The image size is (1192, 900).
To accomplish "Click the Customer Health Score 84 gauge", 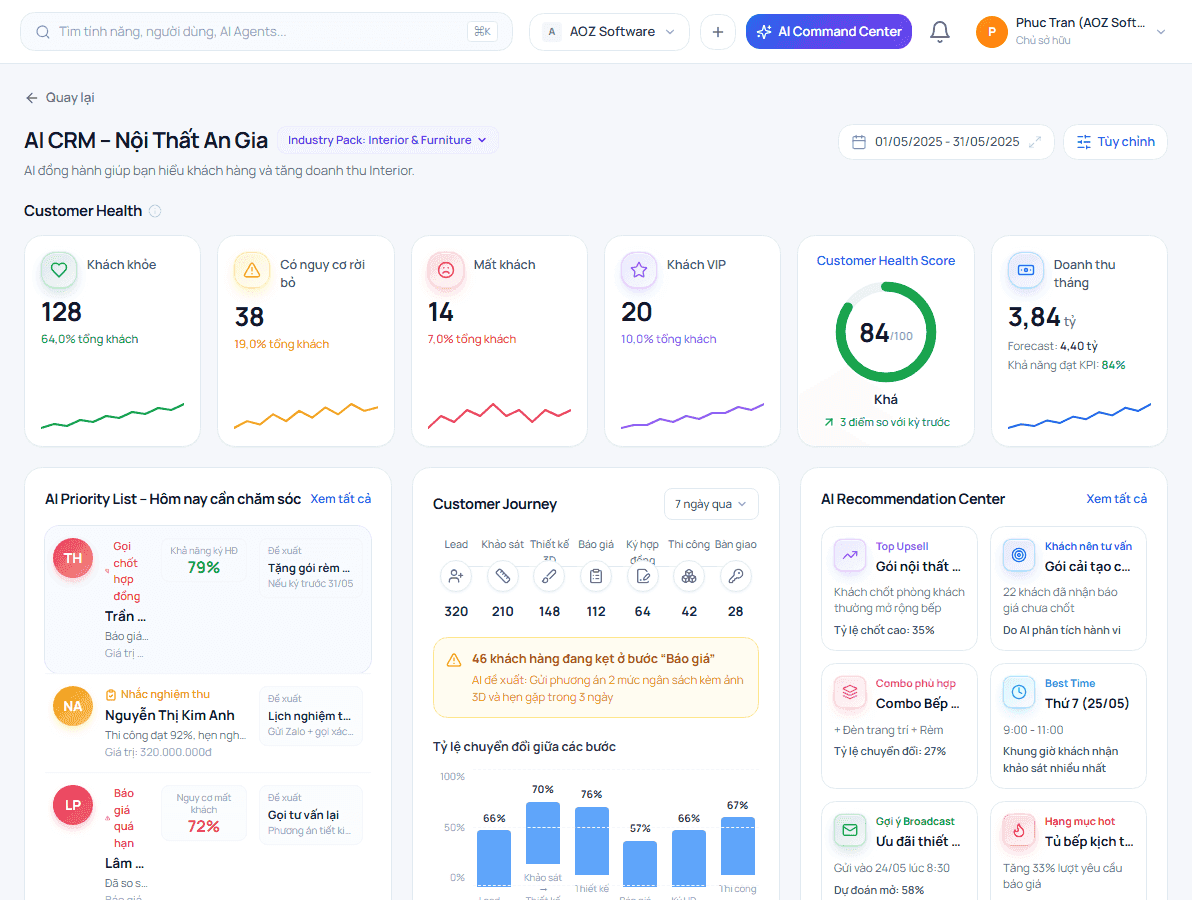I will tap(886, 332).
